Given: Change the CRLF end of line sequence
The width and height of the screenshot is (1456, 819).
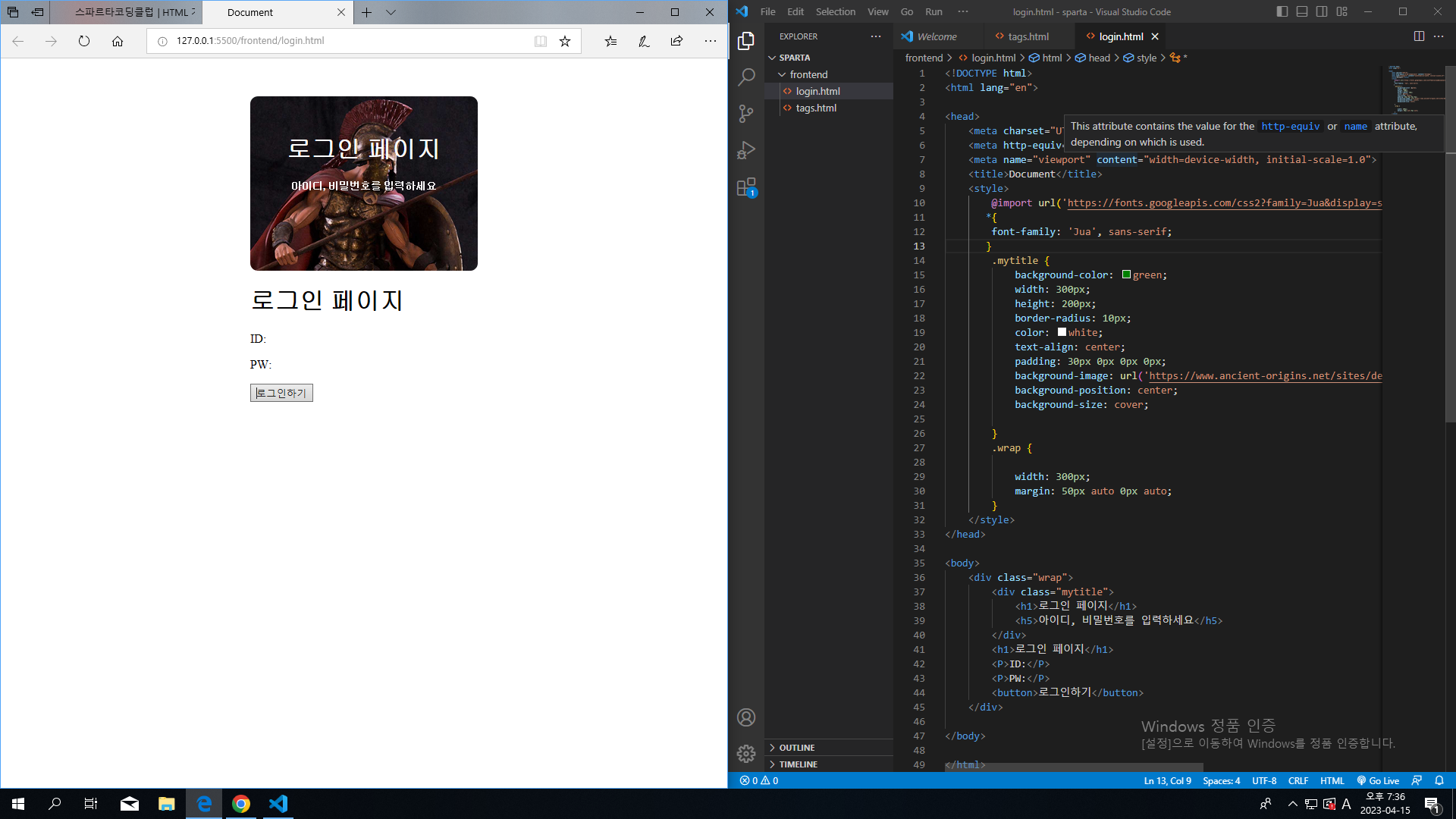Looking at the screenshot, I should click(x=1298, y=780).
